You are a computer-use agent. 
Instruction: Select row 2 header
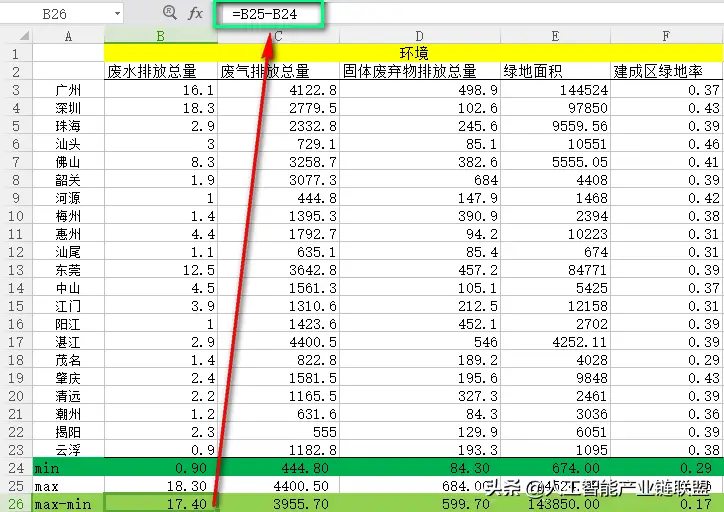coord(16,72)
